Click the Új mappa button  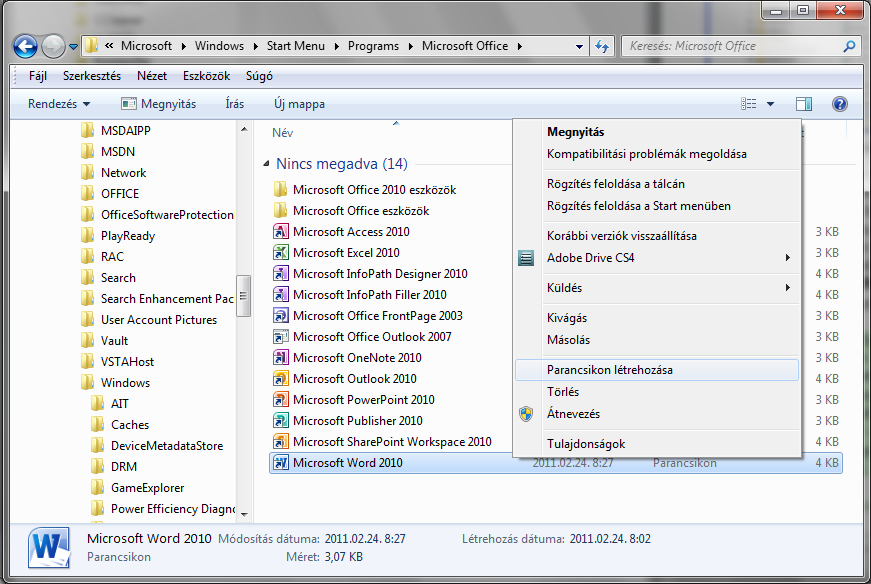[x=299, y=104]
